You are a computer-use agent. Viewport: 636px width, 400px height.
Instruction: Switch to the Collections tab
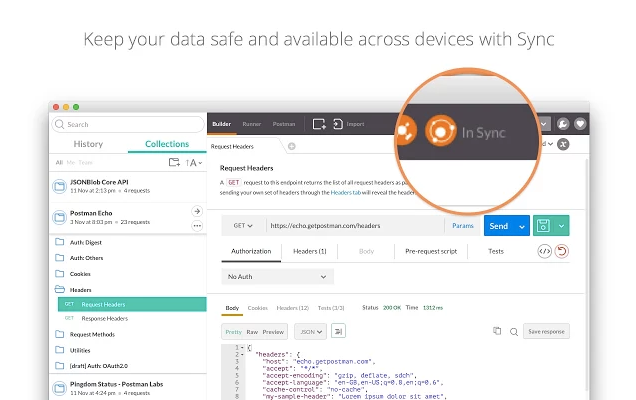tap(167, 144)
